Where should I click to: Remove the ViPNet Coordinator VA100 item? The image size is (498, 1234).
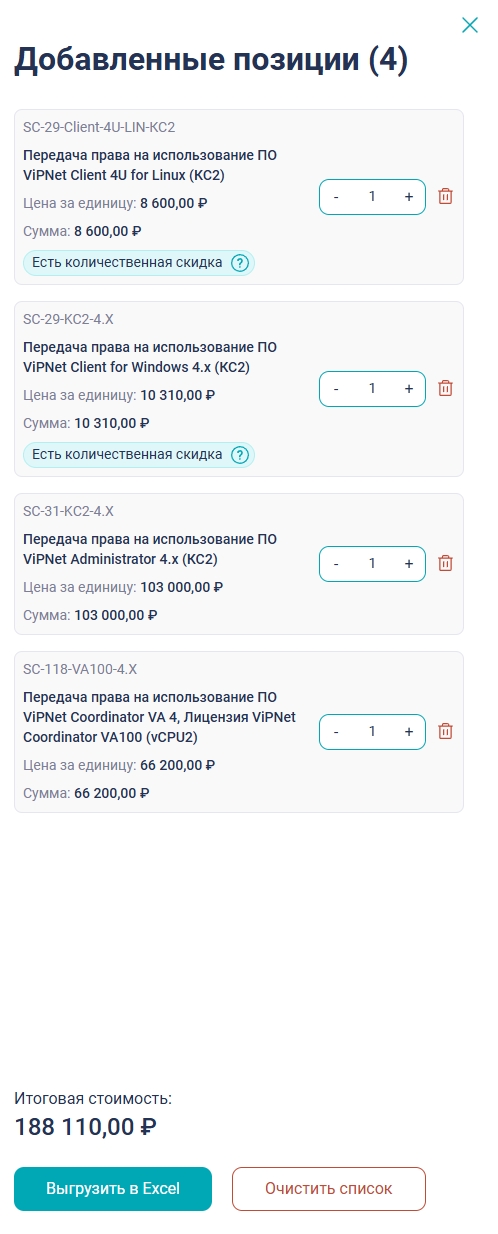[446, 731]
